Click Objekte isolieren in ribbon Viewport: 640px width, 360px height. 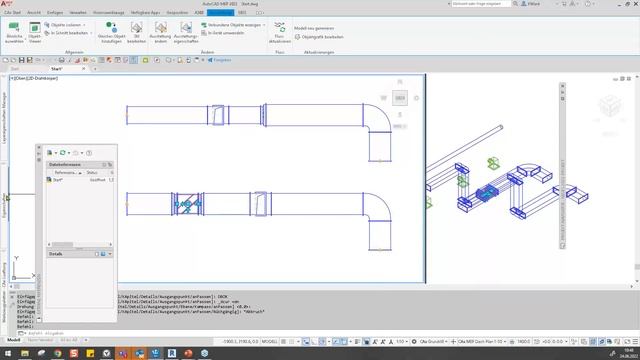tap(63, 25)
